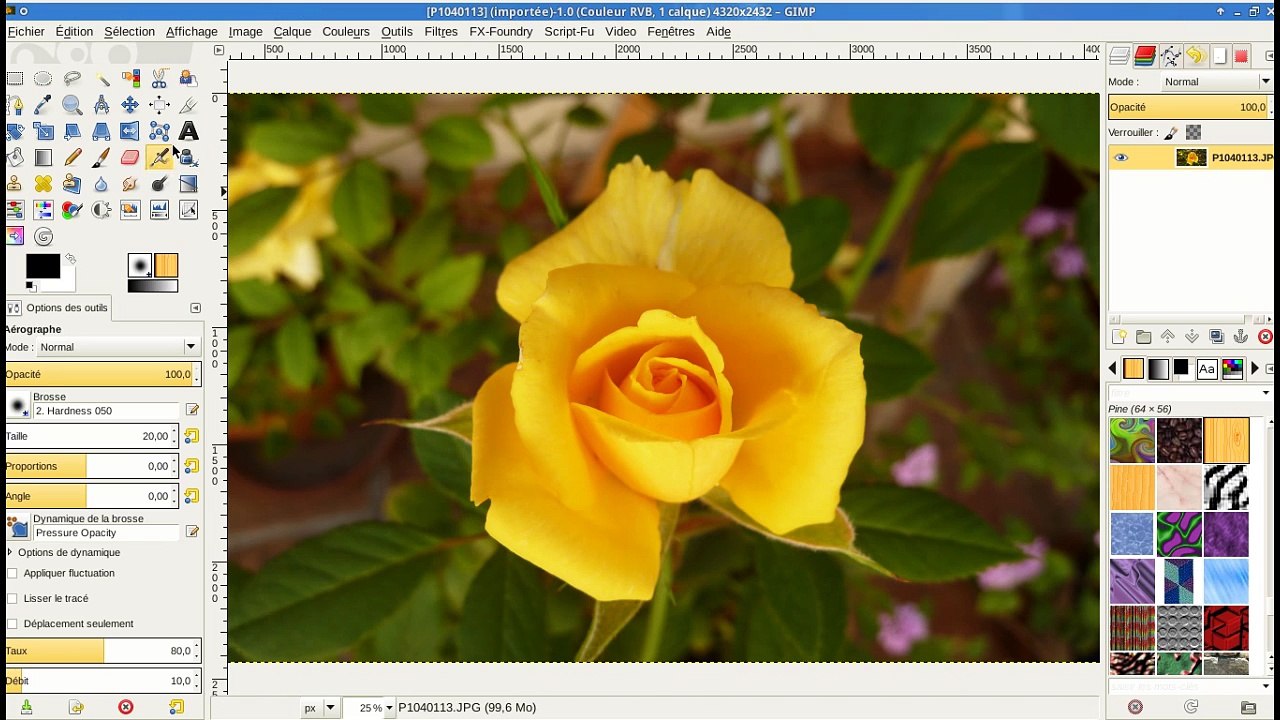The image size is (1280, 720).
Task: Click the foreground black color swatch
Action: click(42, 266)
